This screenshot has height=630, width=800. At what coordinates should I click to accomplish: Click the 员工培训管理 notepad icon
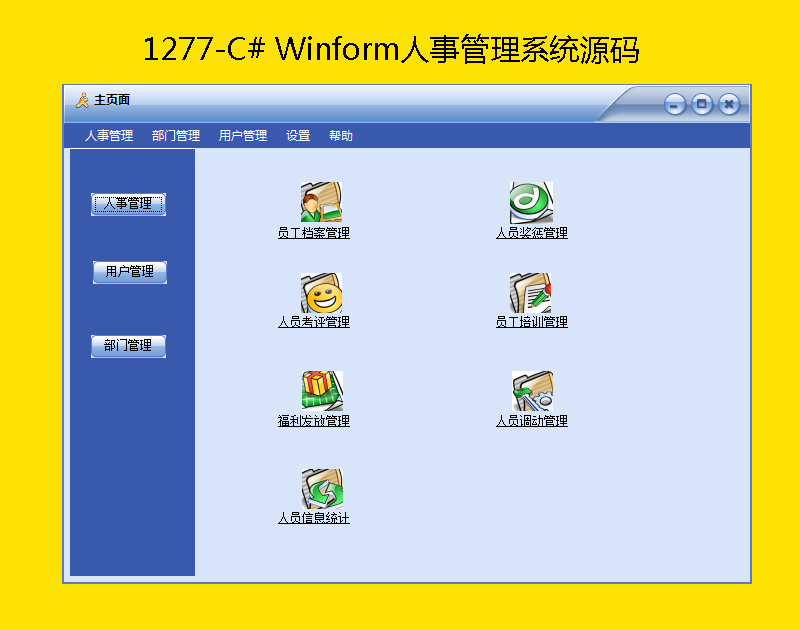pyautogui.click(x=530, y=293)
